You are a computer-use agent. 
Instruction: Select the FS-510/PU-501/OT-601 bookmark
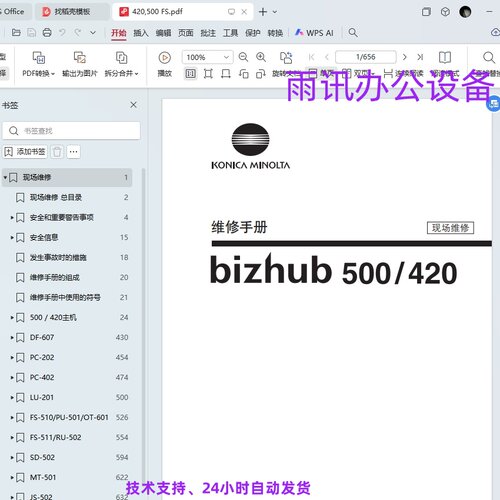click(x=69, y=417)
